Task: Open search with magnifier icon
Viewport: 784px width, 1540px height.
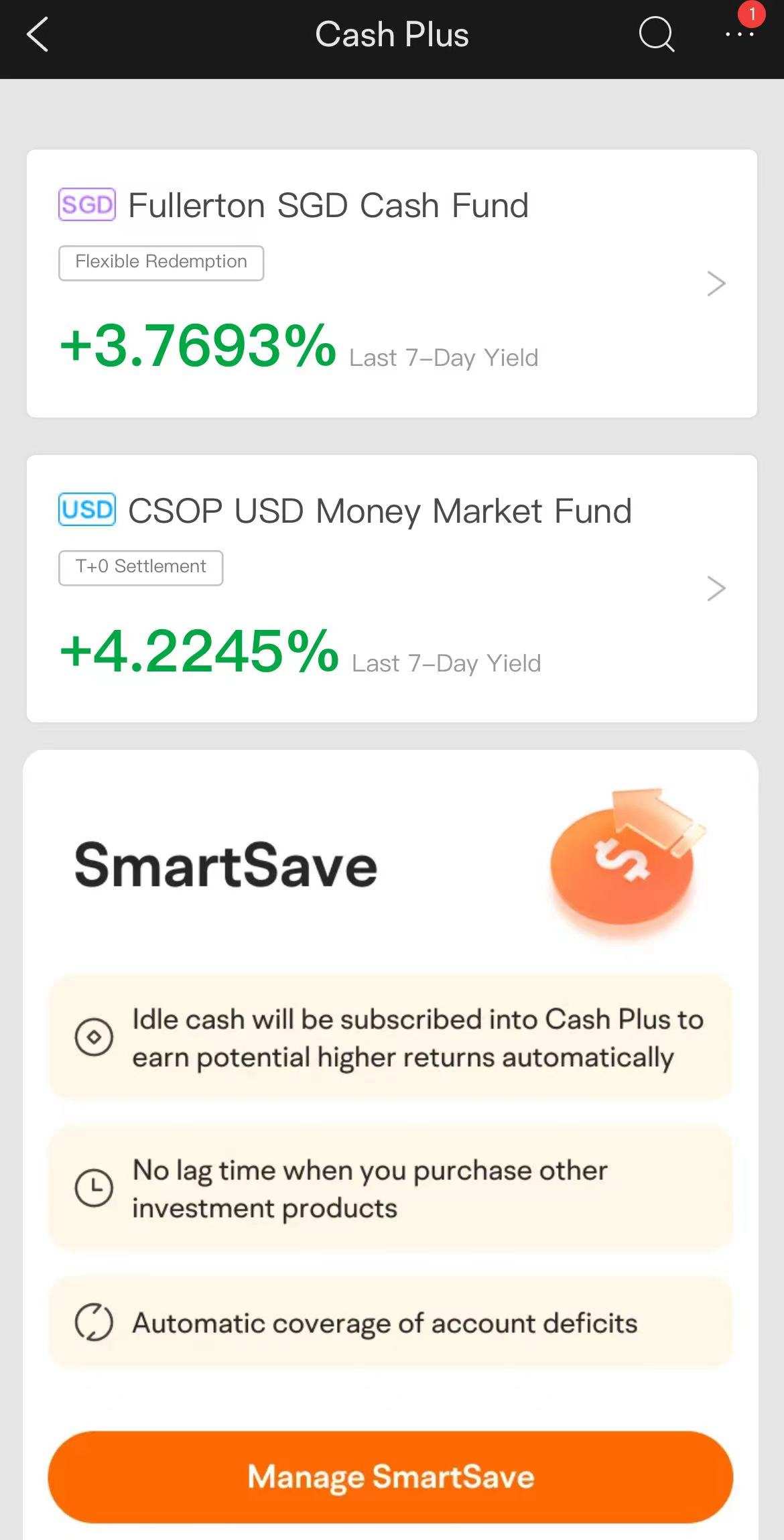Action: pyautogui.click(x=656, y=34)
